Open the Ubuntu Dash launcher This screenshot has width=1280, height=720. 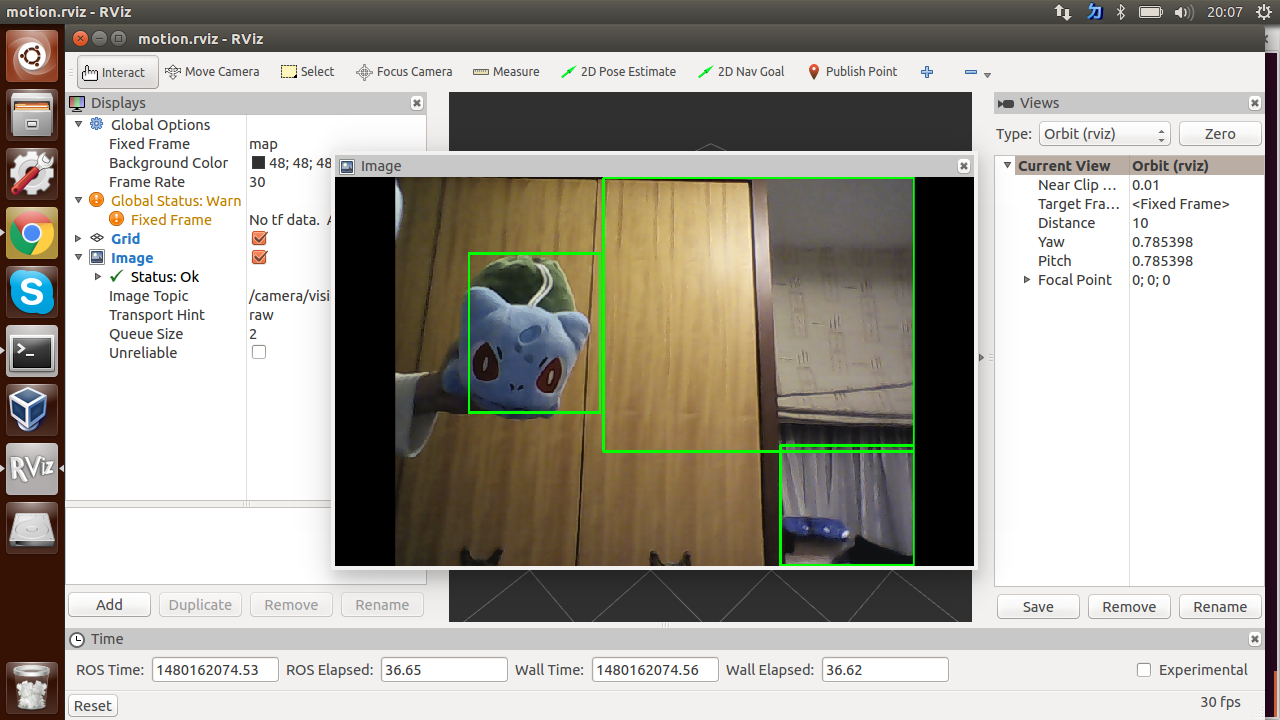coord(32,56)
